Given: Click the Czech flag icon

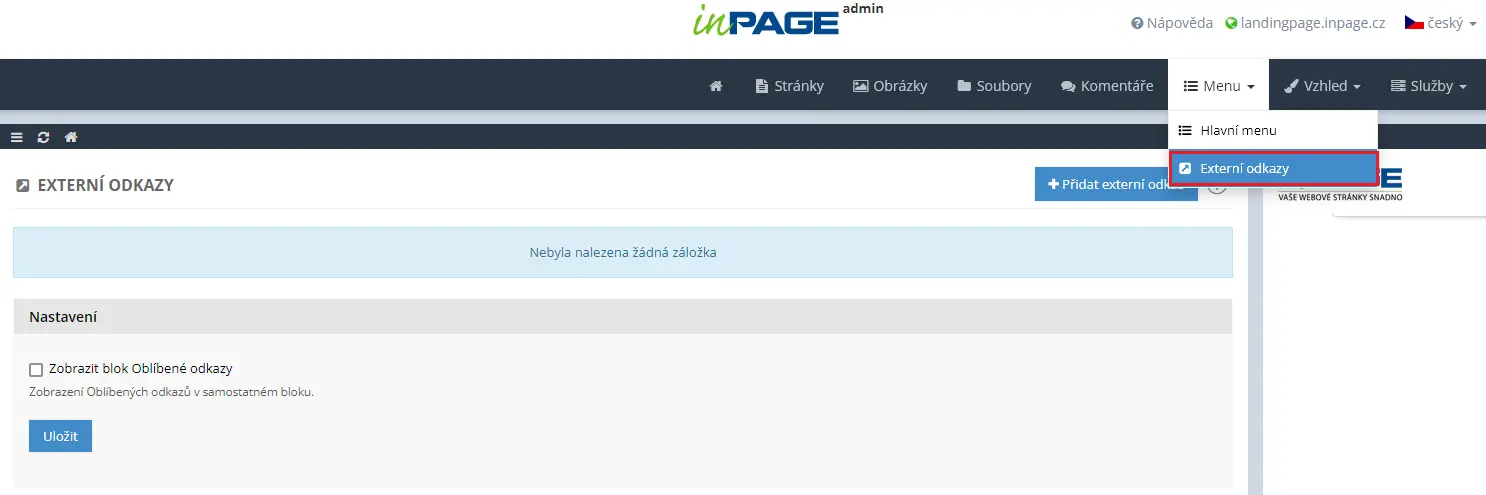Looking at the screenshot, I should click(1414, 22).
